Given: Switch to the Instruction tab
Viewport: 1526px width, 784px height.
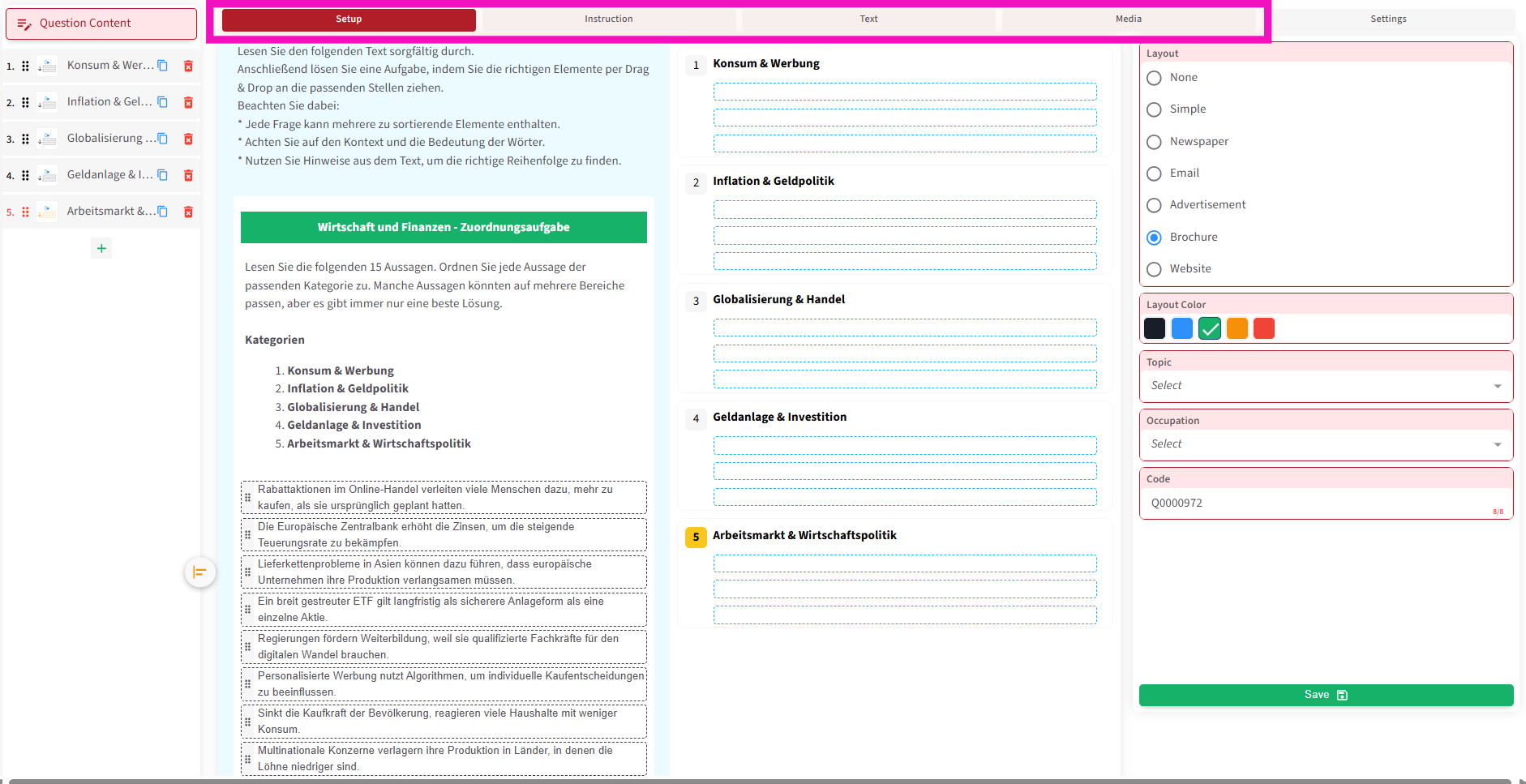Looking at the screenshot, I should click(608, 19).
